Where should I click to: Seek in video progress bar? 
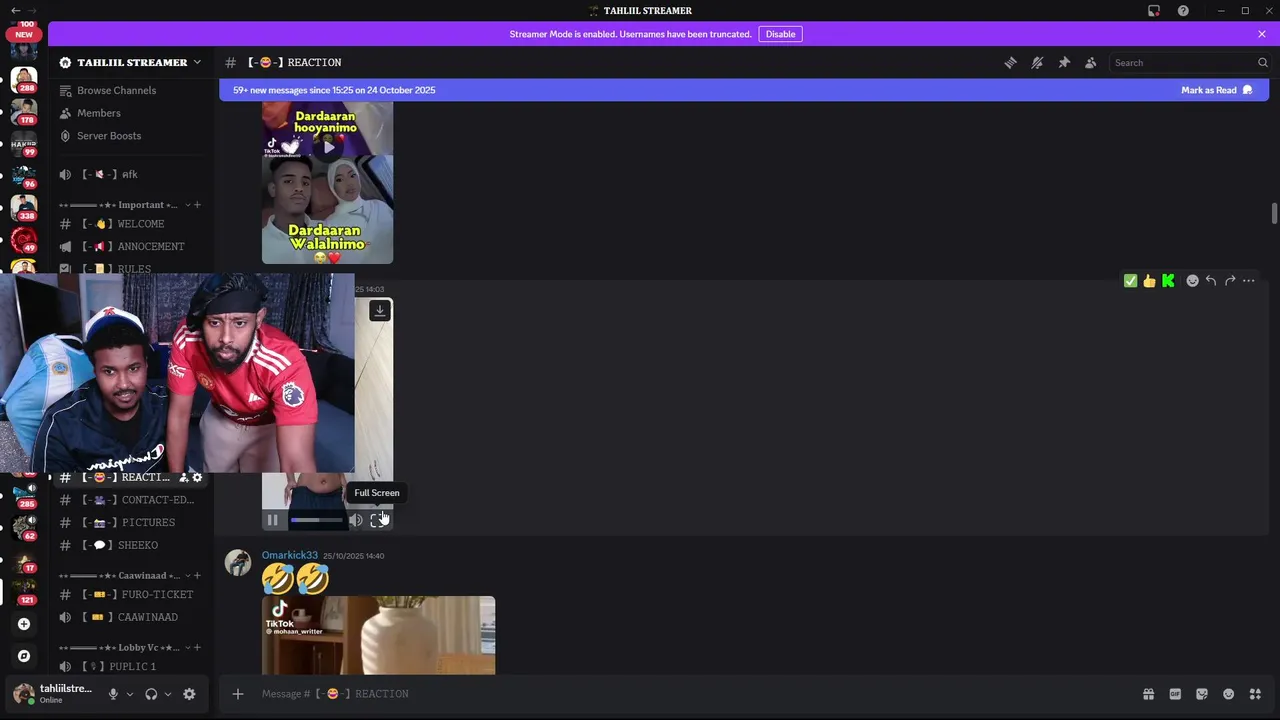pos(317,520)
